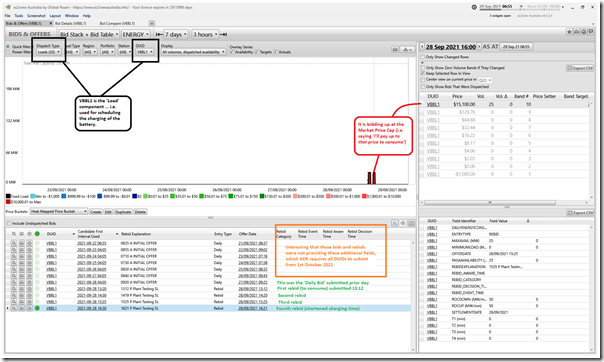Click the Create price bucket button
Image resolution: width=604 pixels, height=362 pixels.
coord(96,212)
